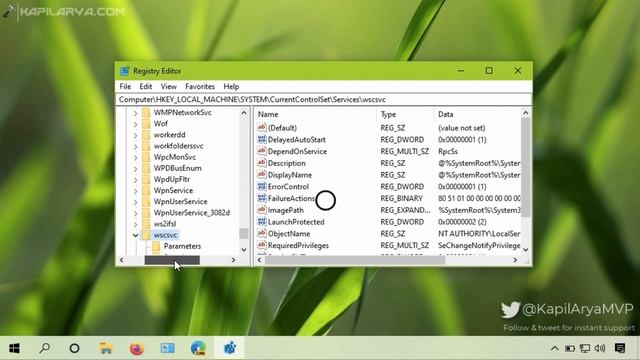
Task: Show hidden system tray icons
Action: [x=554, y=348]
